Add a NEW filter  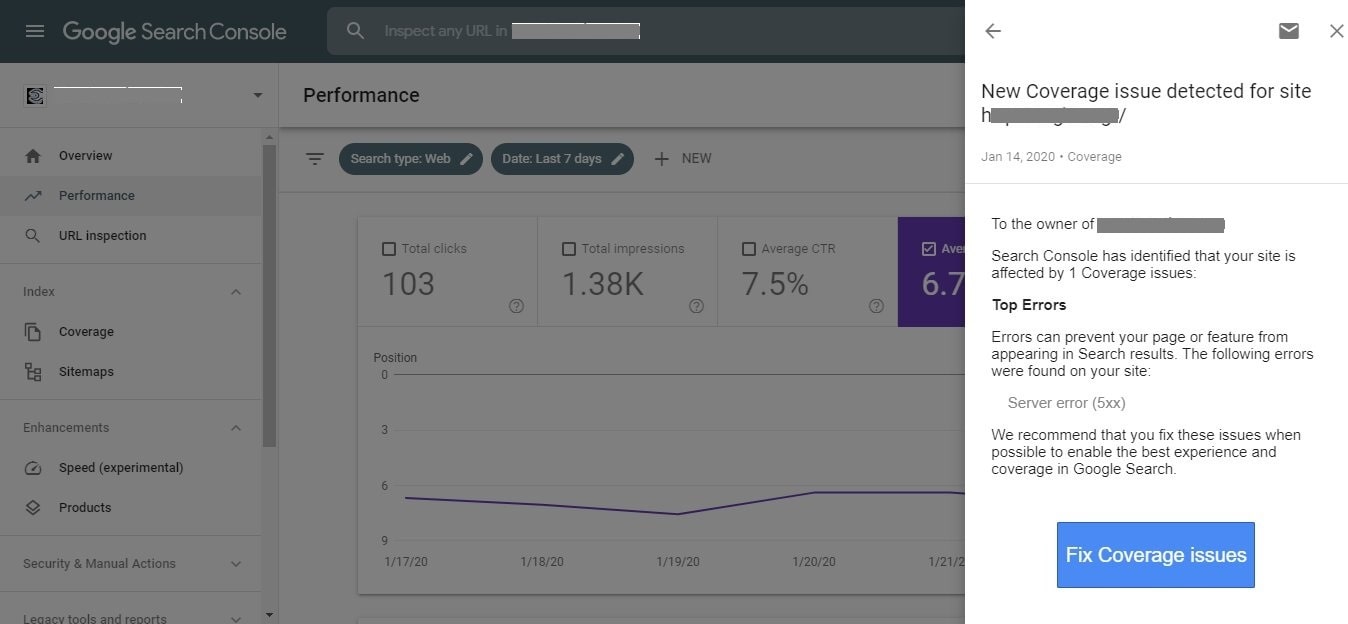683,159
